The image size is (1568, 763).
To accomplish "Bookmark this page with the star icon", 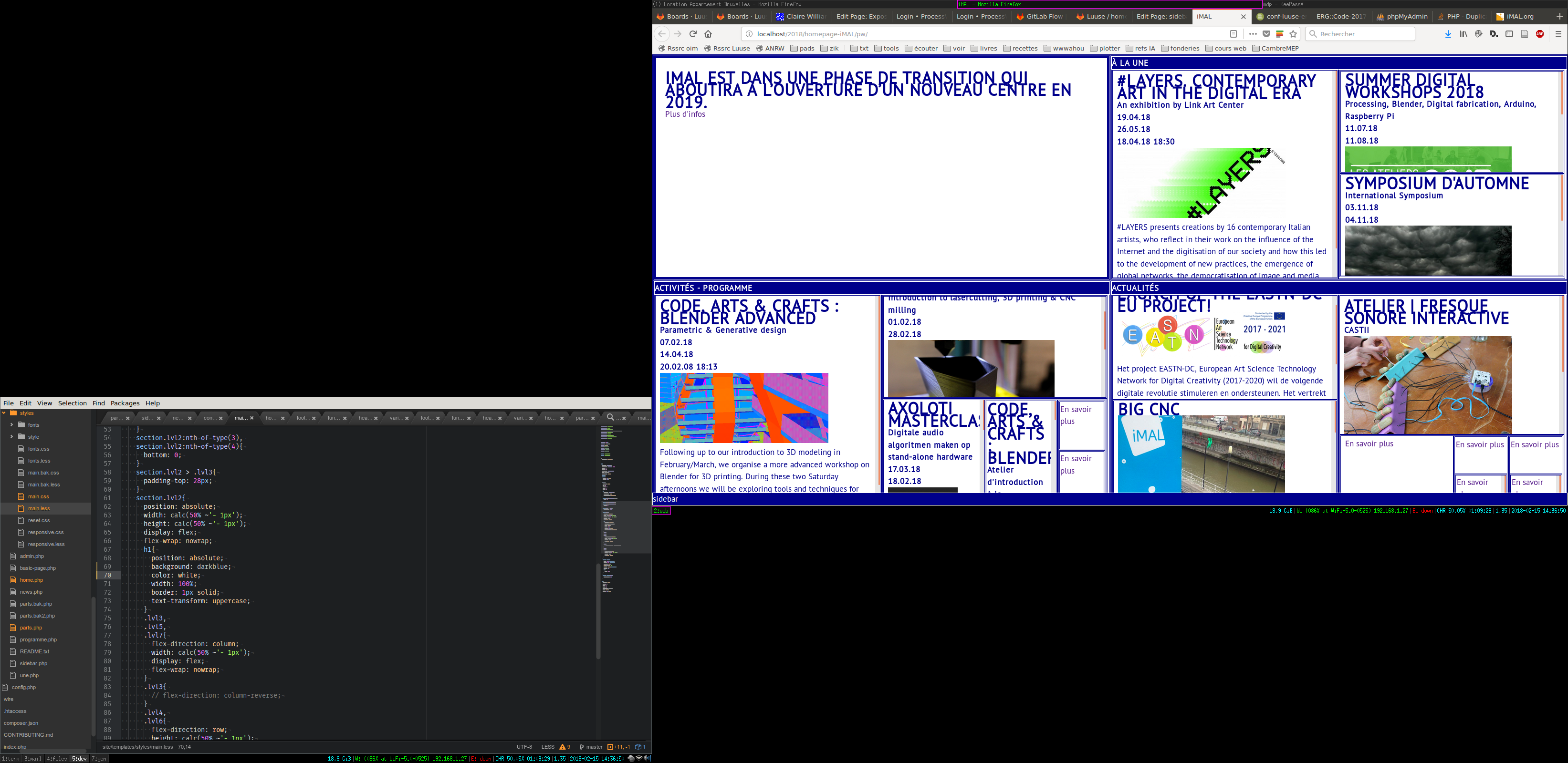I will point(1294,34).
